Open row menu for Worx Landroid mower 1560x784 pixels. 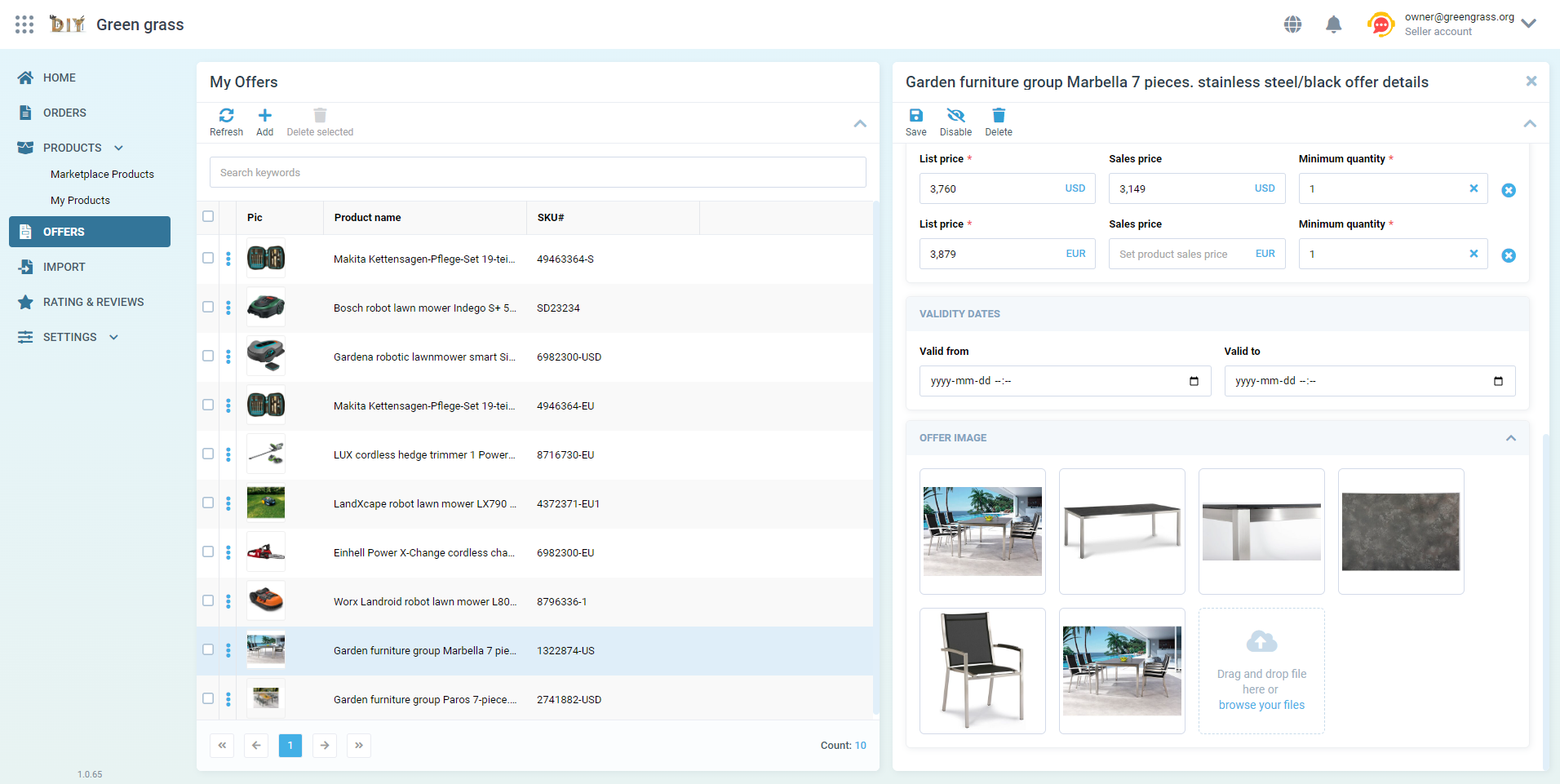point(228,601)
